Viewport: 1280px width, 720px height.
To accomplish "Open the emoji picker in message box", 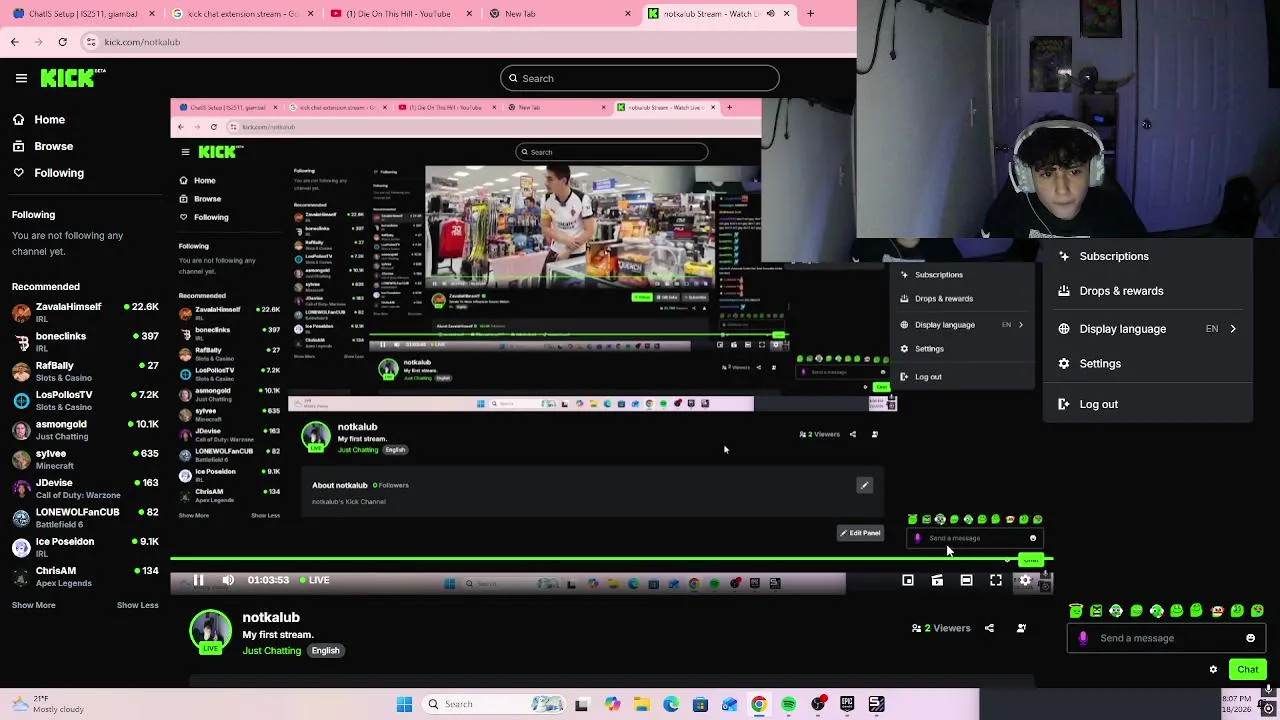I will [x=1250, y=638].
